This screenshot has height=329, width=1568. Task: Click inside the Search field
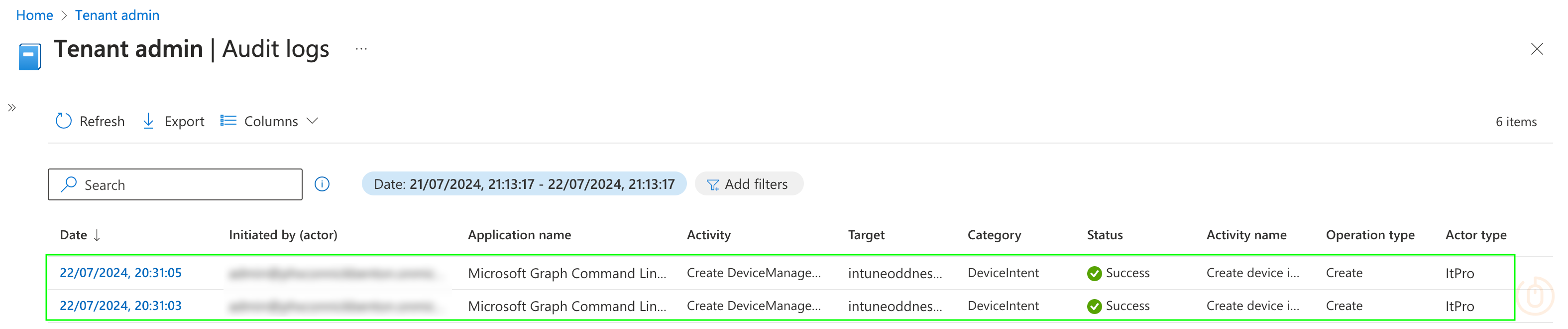click(x=183, y=184)
